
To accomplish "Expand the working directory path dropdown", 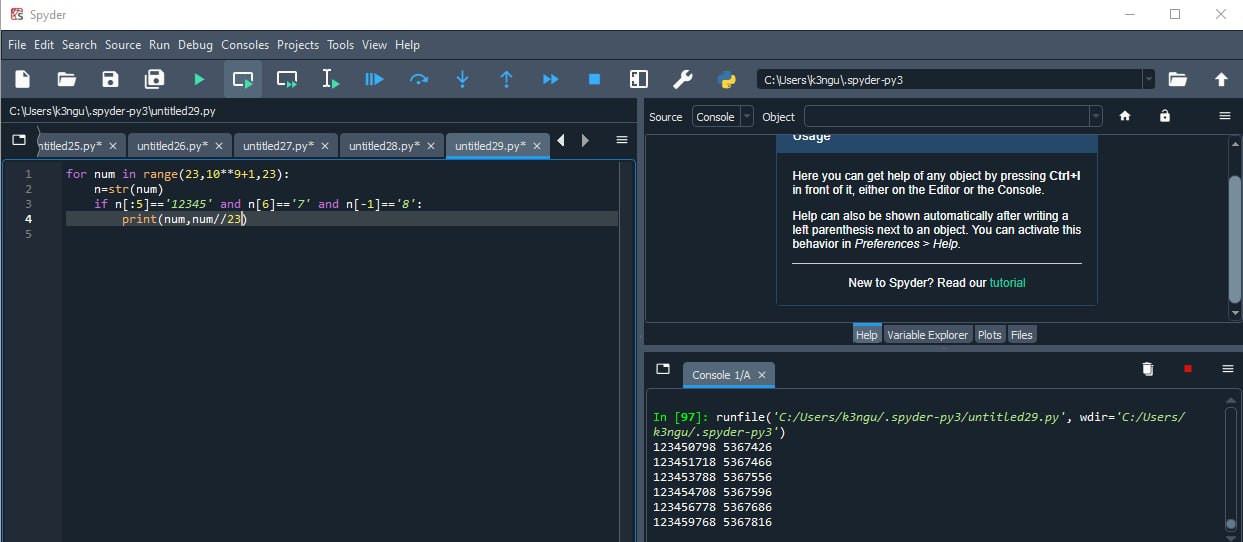I will click(x=1148, y=79).
